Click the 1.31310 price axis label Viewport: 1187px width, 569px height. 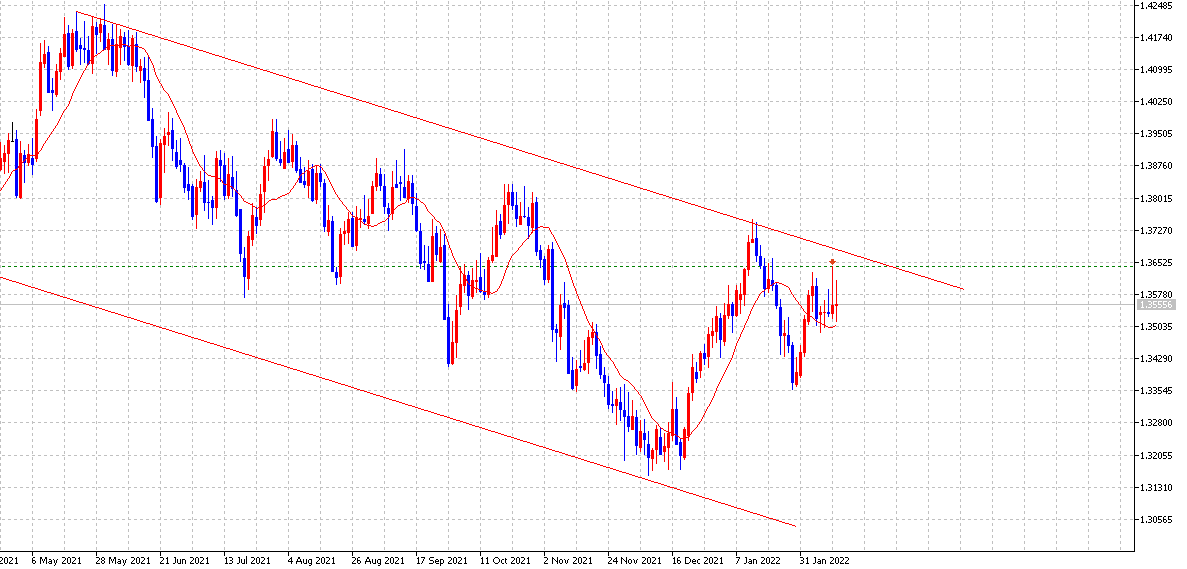pos(1157,487)
